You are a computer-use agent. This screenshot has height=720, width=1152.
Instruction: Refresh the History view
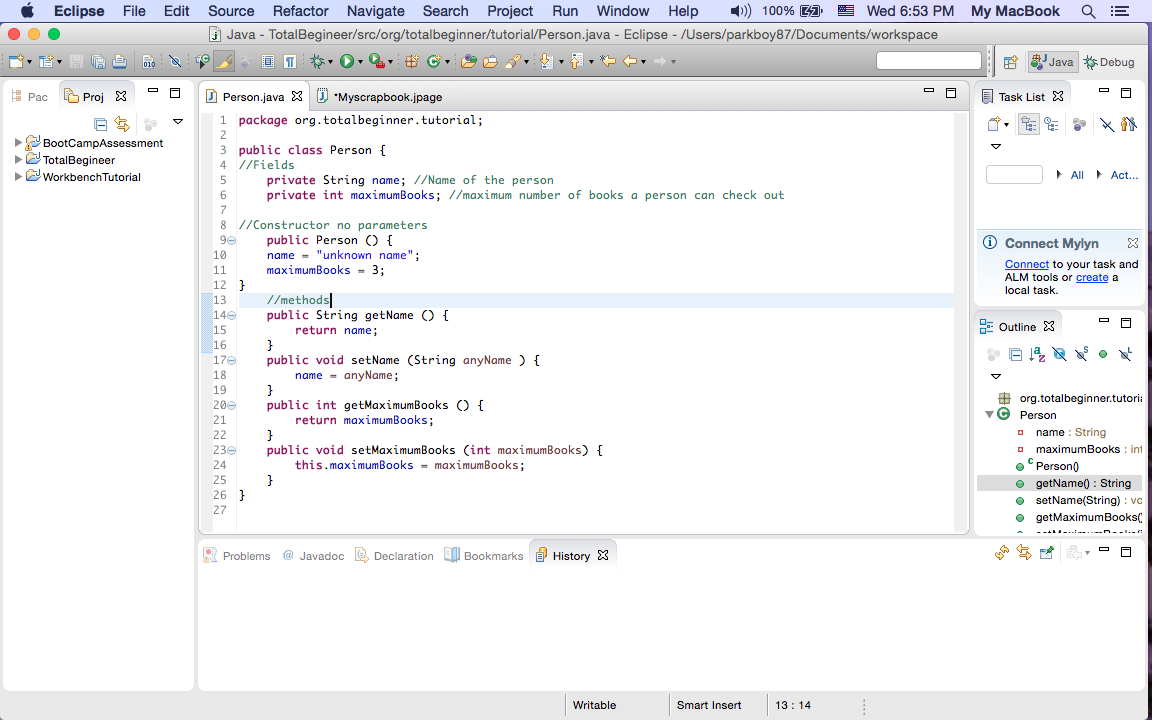pyautogui.click(x=1001, y=552)
